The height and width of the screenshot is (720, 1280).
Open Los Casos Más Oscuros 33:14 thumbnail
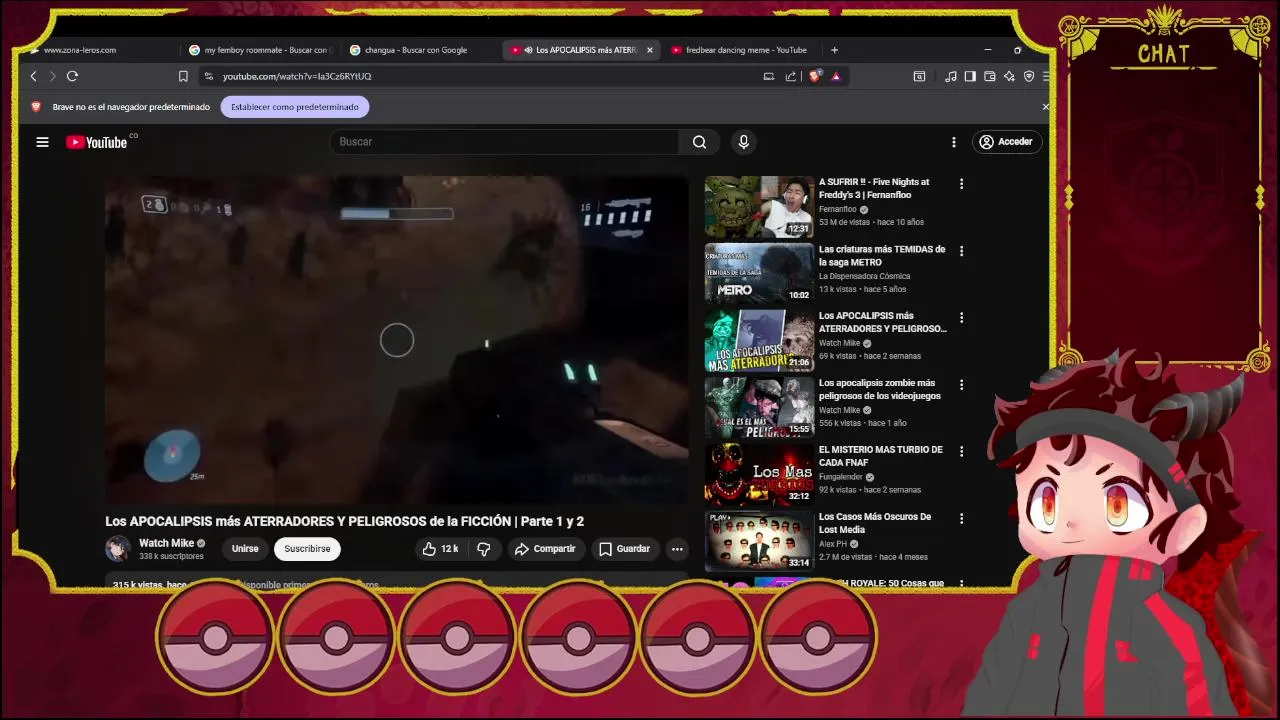tap(759, 542)
